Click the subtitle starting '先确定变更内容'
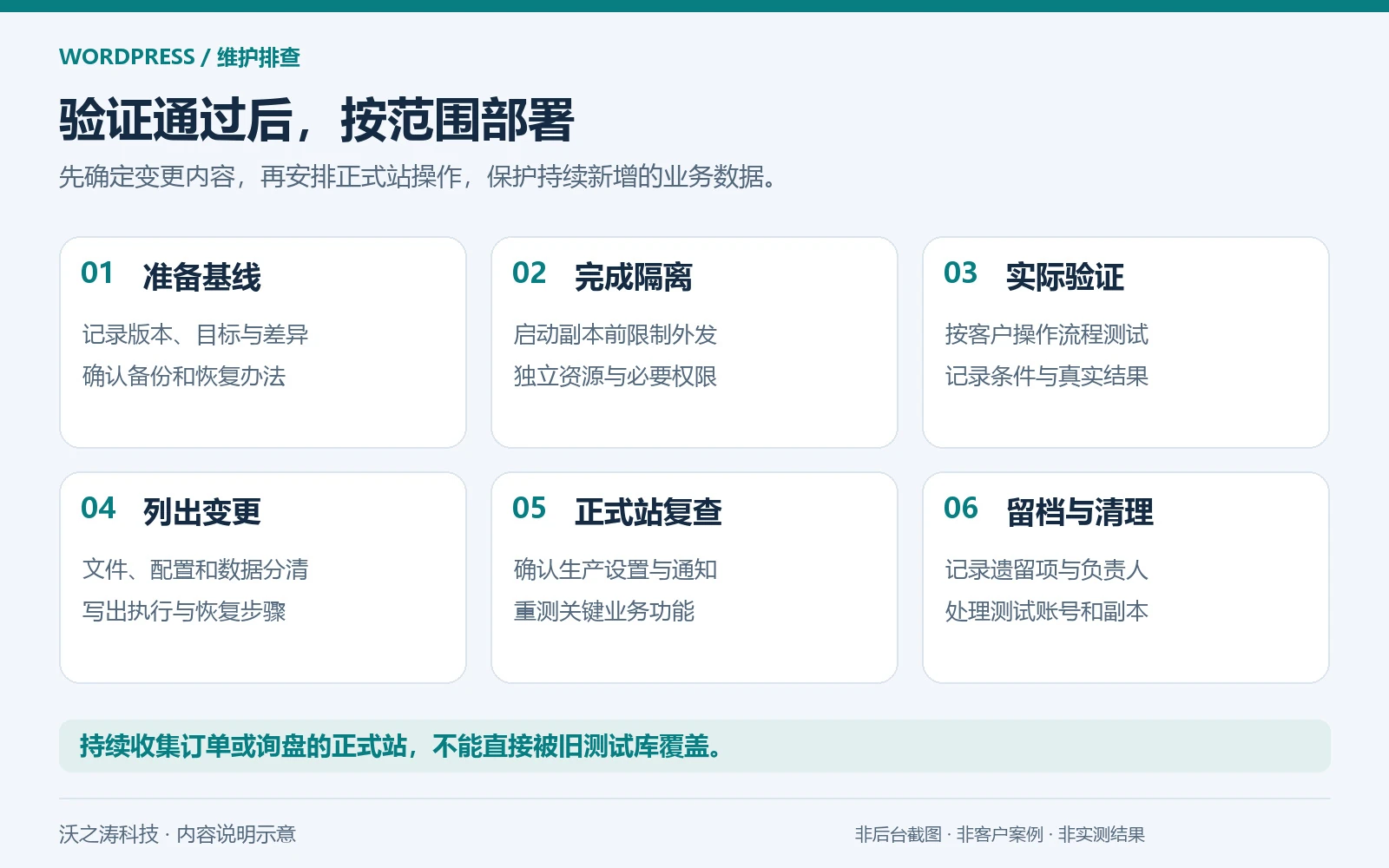Screen dimensions: 1389x868 tap(418, 177)
